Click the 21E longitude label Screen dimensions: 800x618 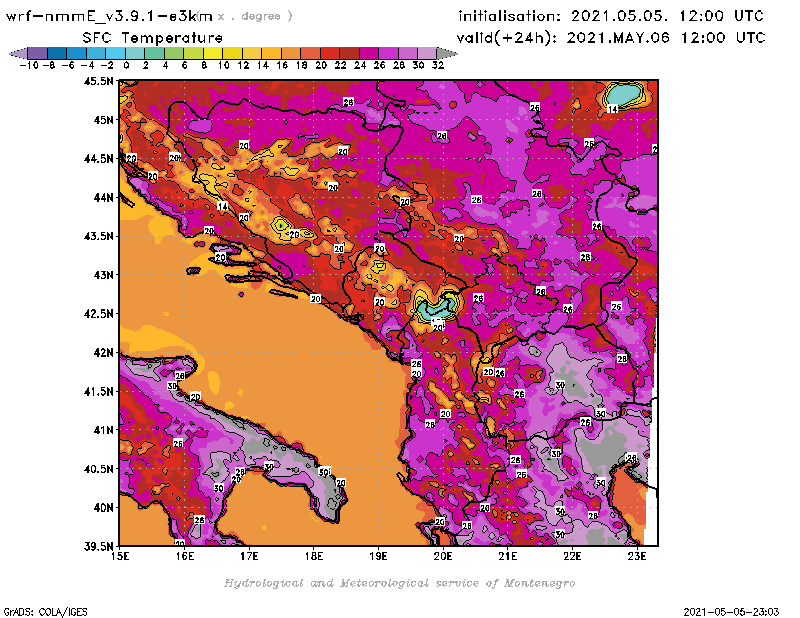click(x=508, y=556)
